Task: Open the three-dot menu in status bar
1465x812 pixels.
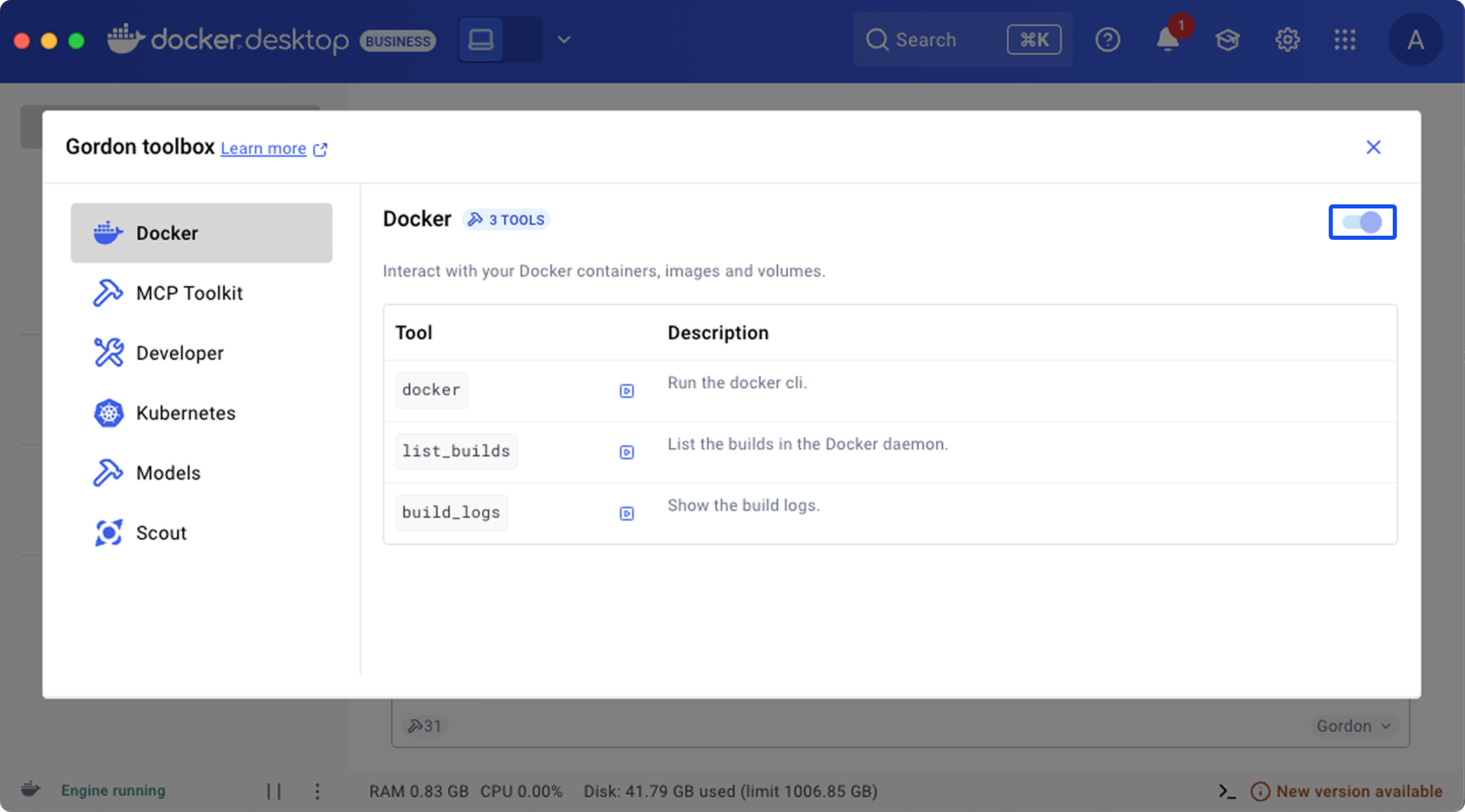Action: (318, 791)
